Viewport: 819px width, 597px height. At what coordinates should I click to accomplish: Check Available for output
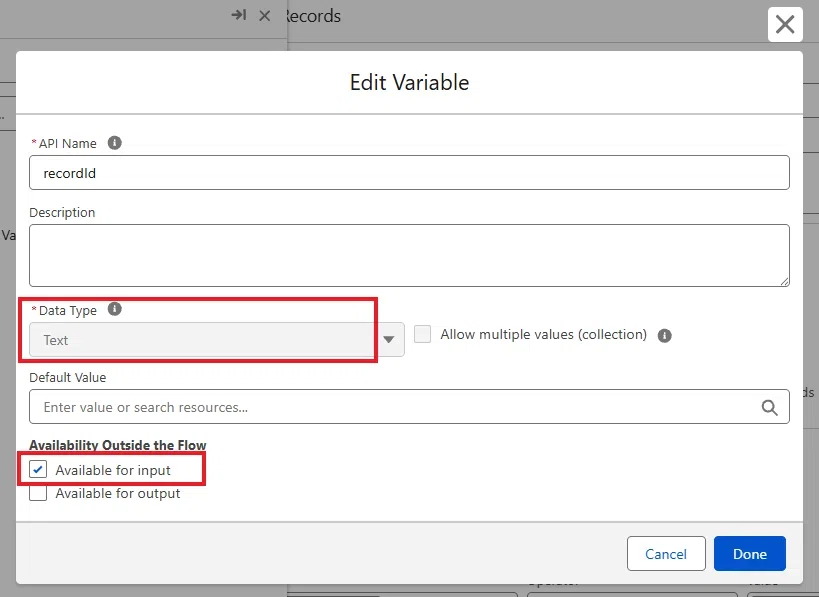coord(38,493)
